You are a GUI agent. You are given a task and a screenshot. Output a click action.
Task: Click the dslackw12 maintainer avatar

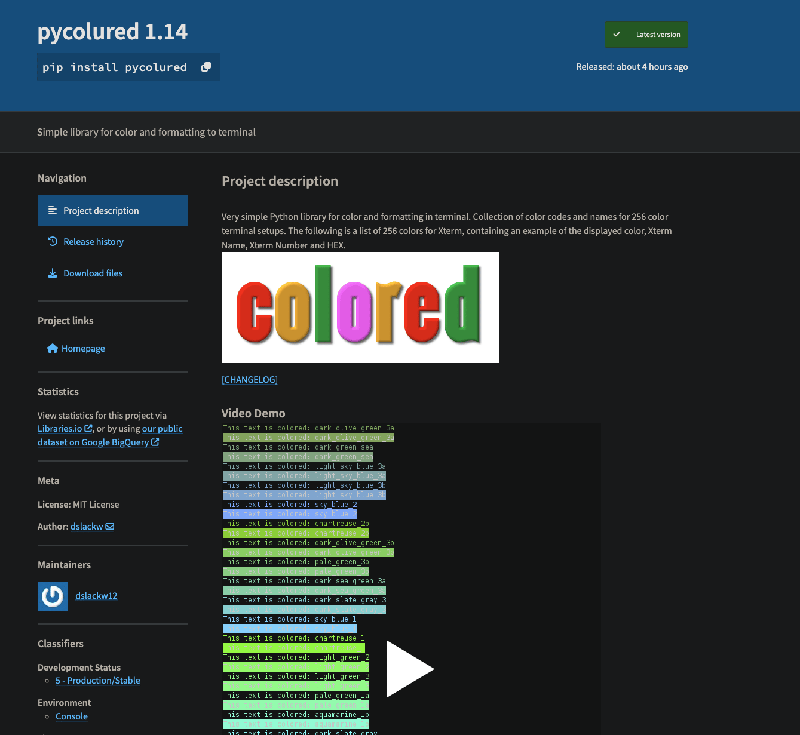point(53,596)
